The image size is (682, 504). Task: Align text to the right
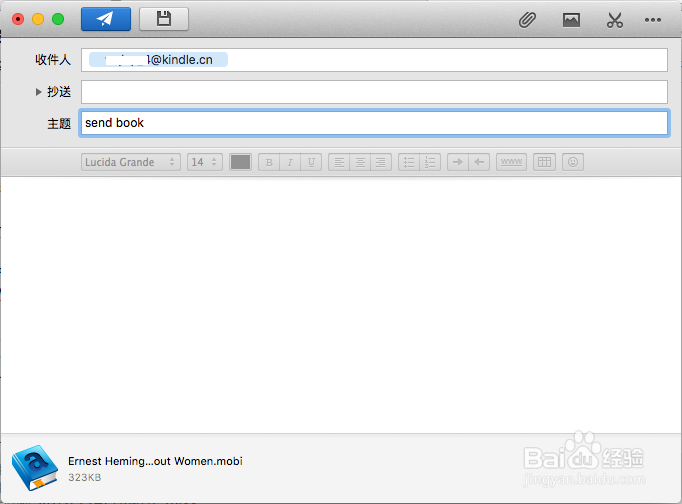click(381, 162)
